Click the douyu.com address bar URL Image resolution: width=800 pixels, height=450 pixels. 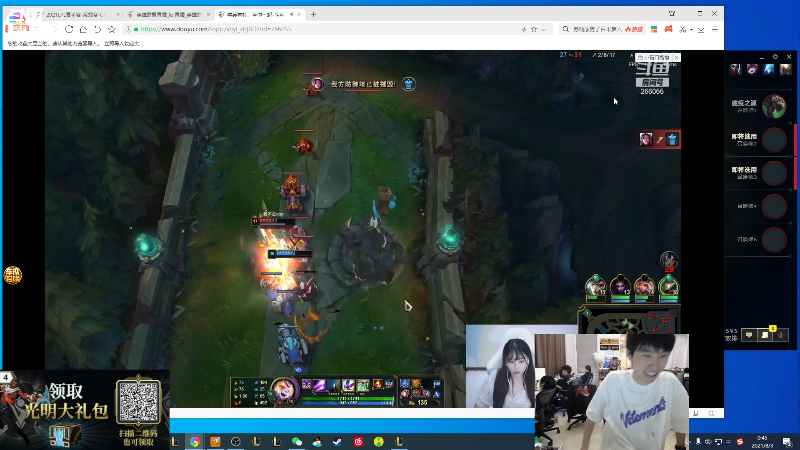tap(215, 29)
